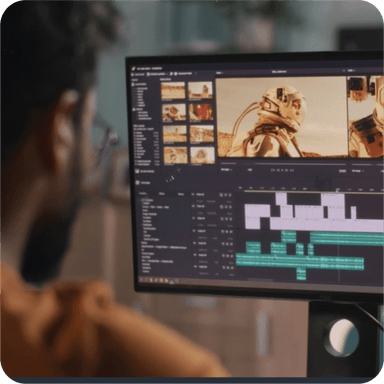
Task: Toggle visibility on the bottom video track header
Action: point(226,219)
